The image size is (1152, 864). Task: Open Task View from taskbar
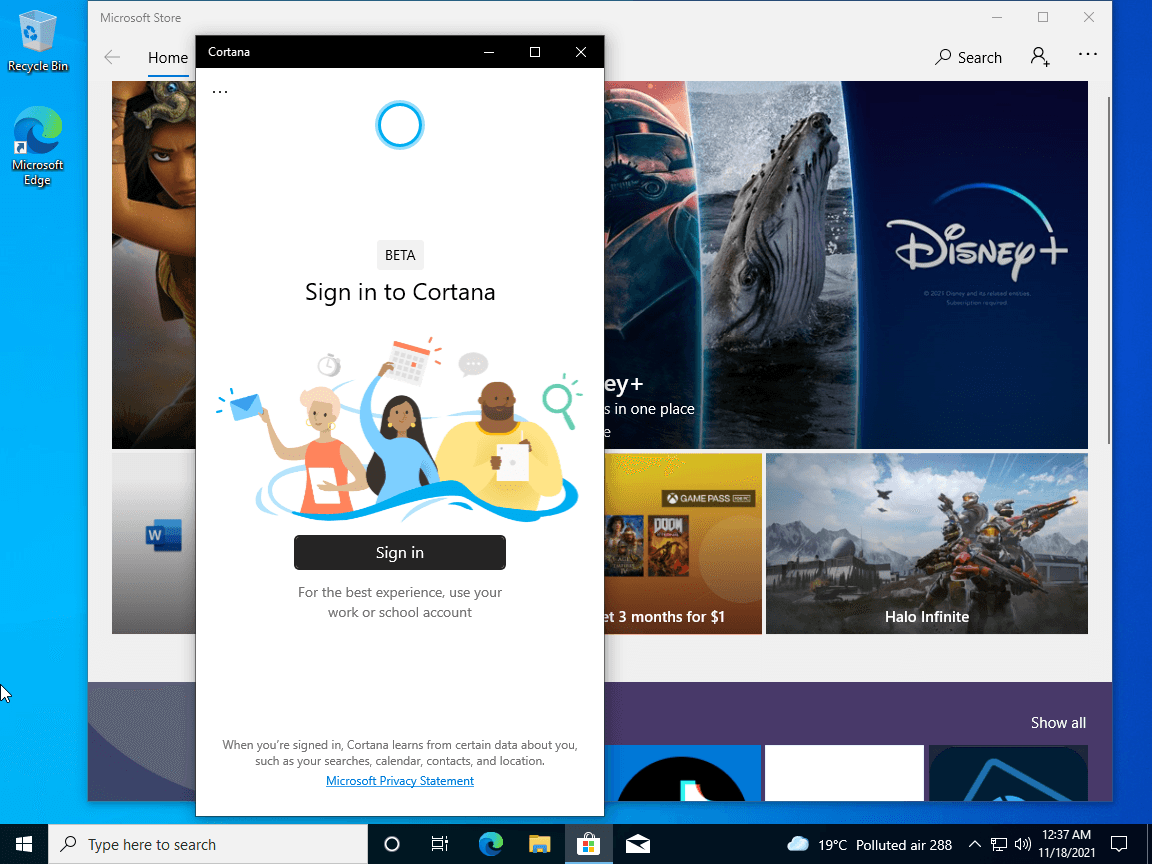(439, 844)
